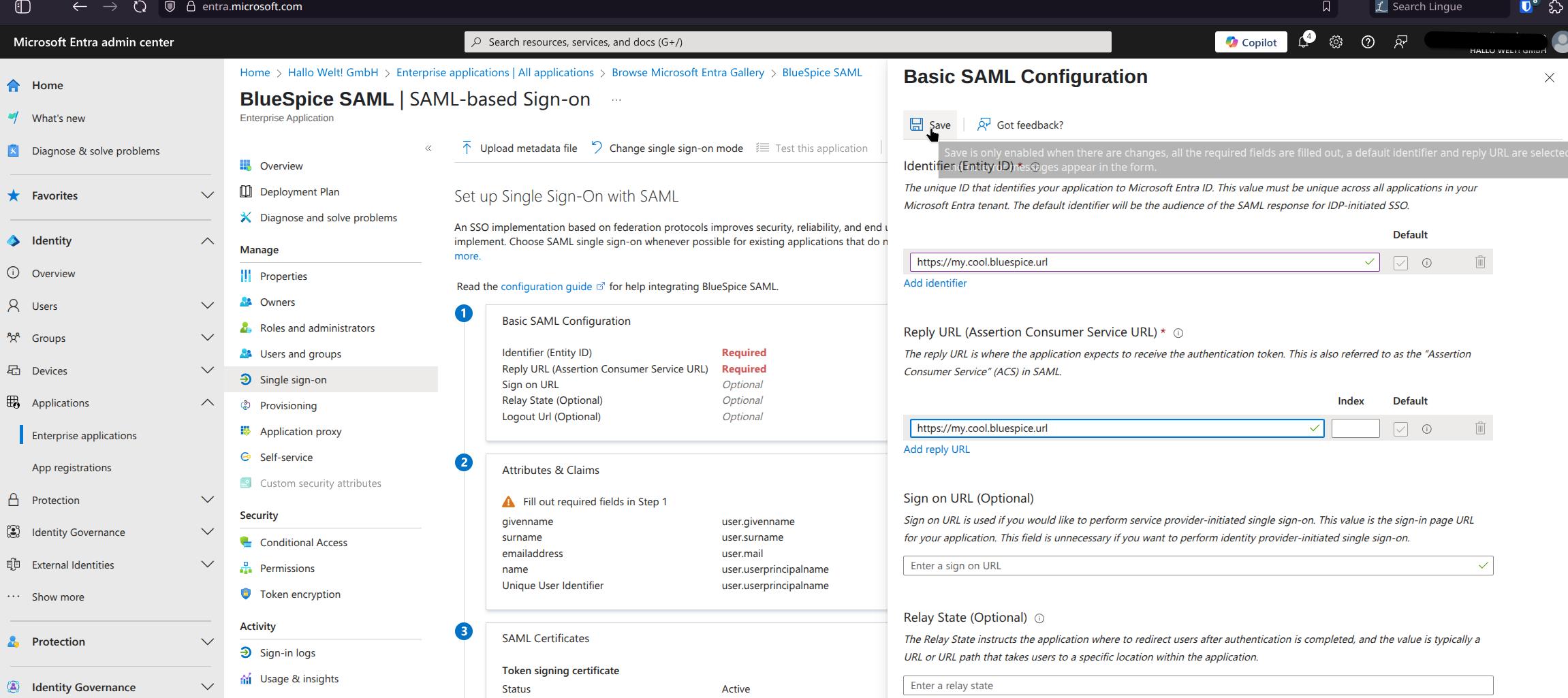Expand the Users menu group
The image size is (1568, 698).
(207, 306)
